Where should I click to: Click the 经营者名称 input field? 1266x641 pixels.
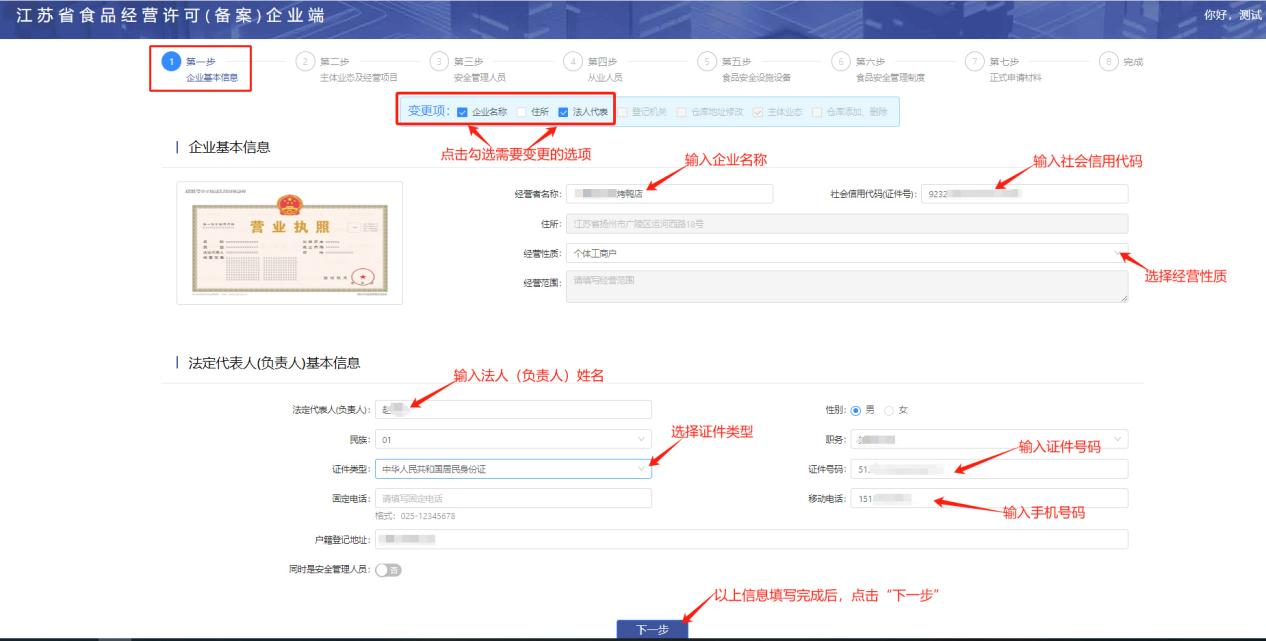tap(669, 194)
